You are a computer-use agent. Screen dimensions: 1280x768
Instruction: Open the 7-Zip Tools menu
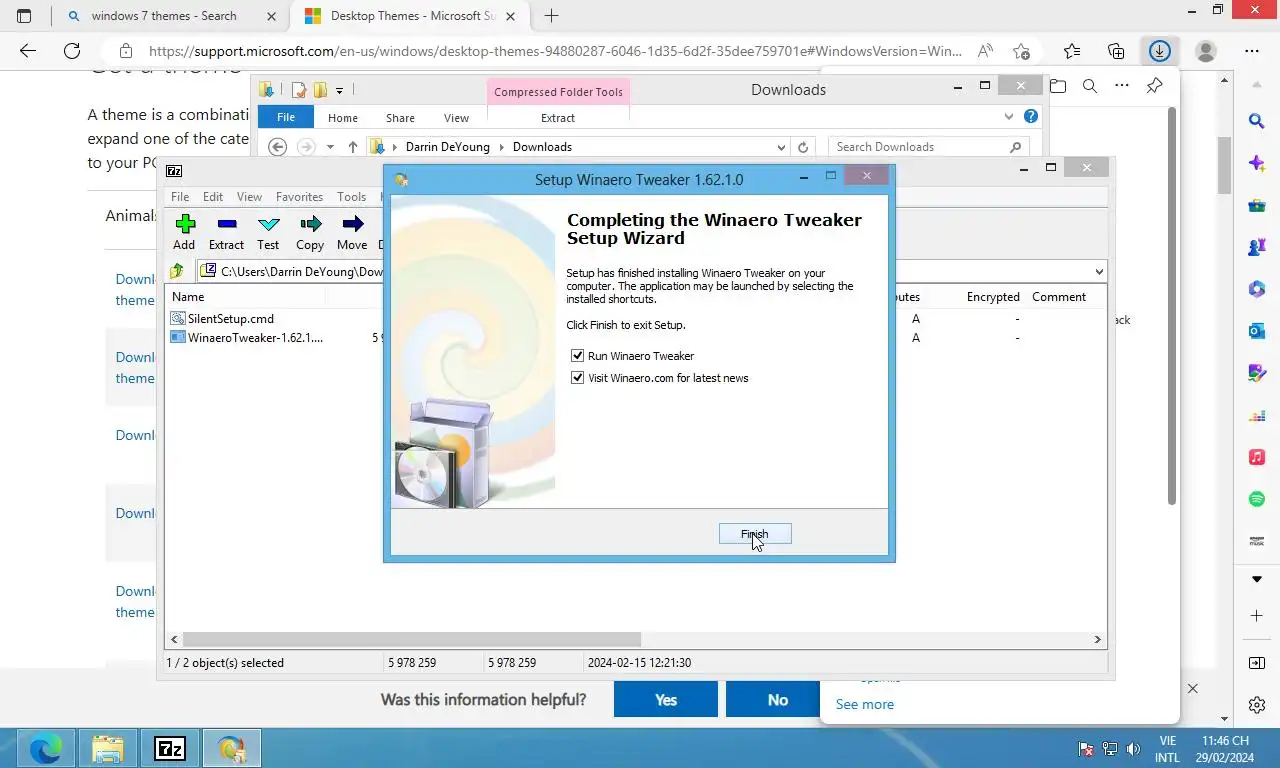click(x=351, y=197)
